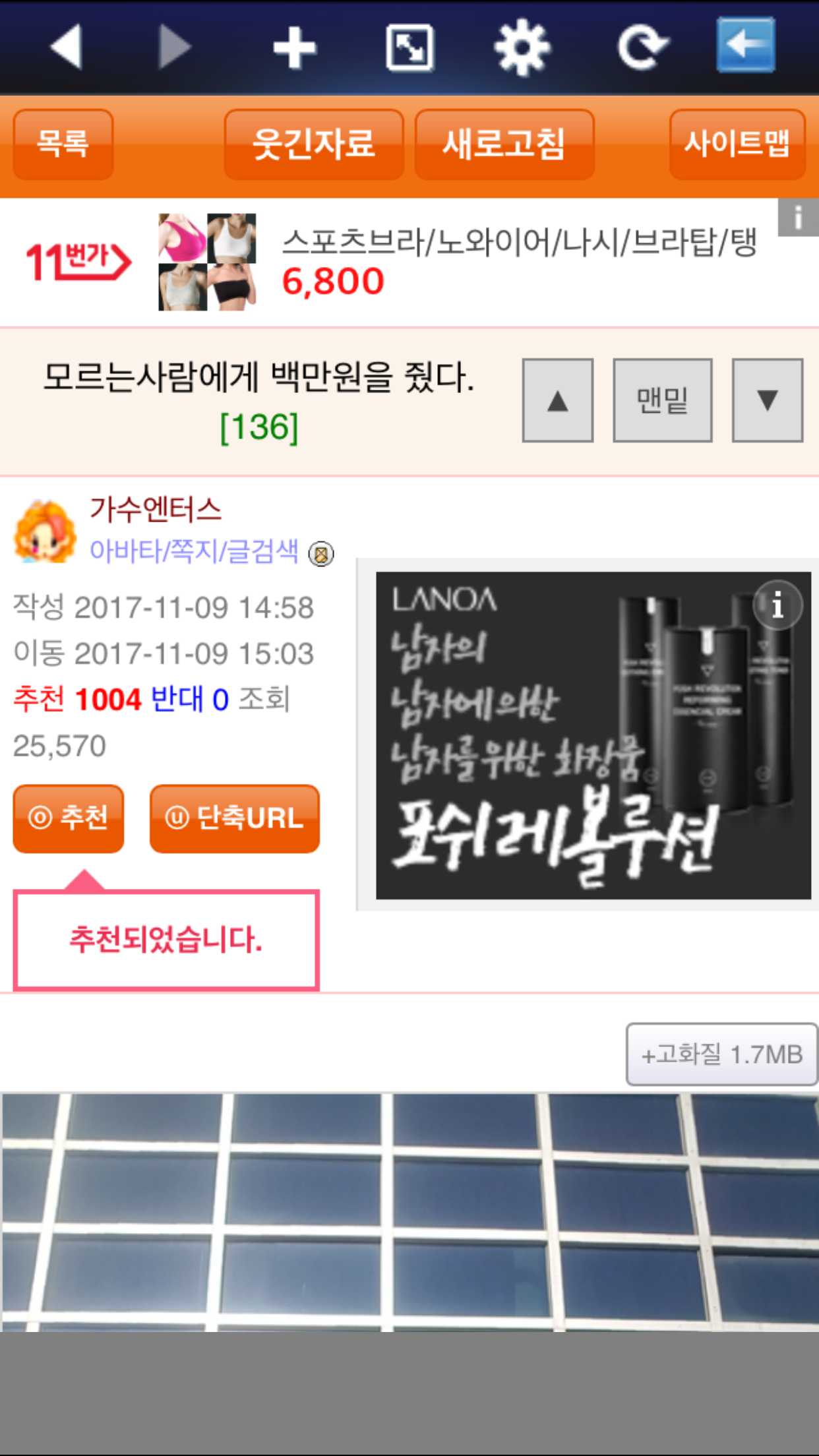The image size is (819, 1456).
Task: Open the 목록 list tab
Action: tap(63, 144)
